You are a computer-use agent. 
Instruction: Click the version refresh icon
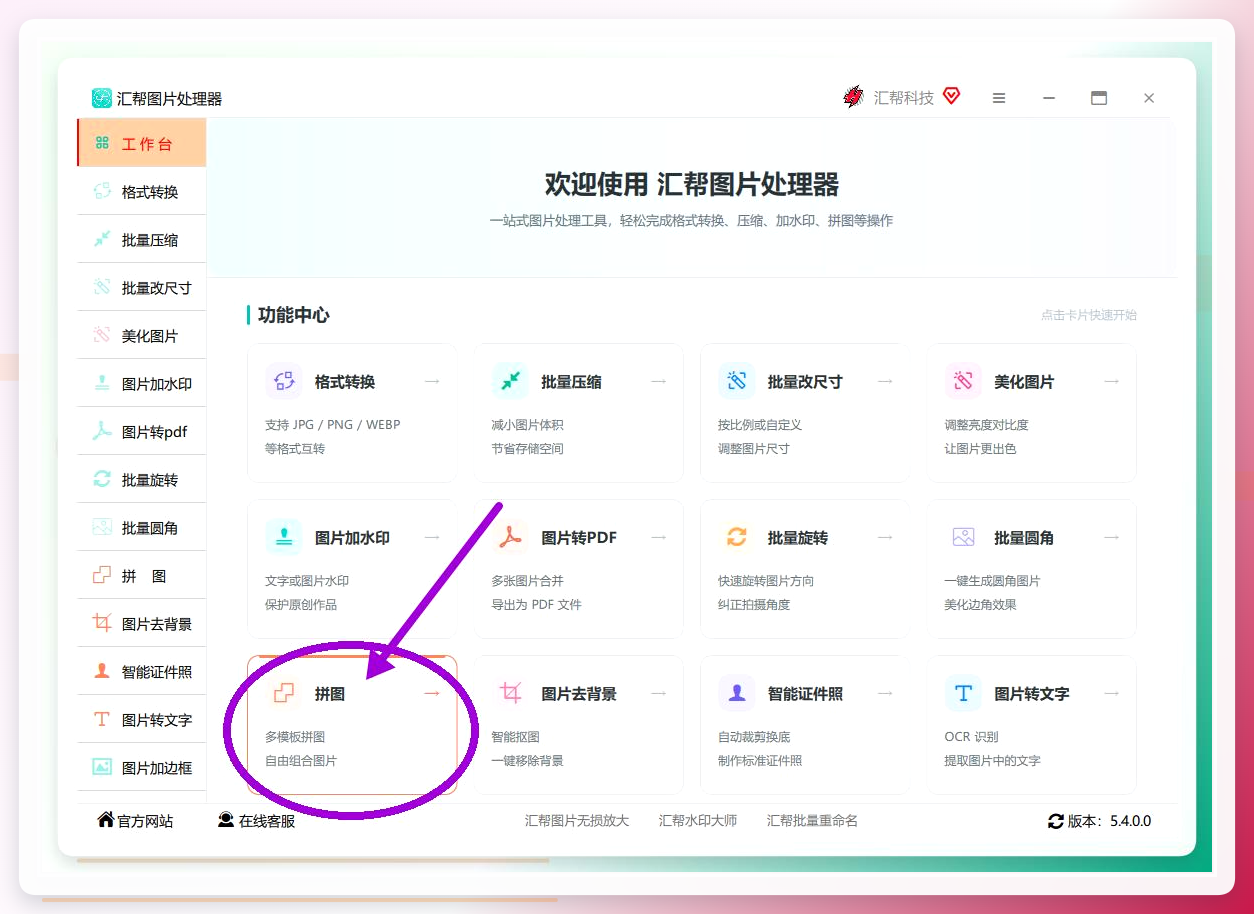point(1056,821)
